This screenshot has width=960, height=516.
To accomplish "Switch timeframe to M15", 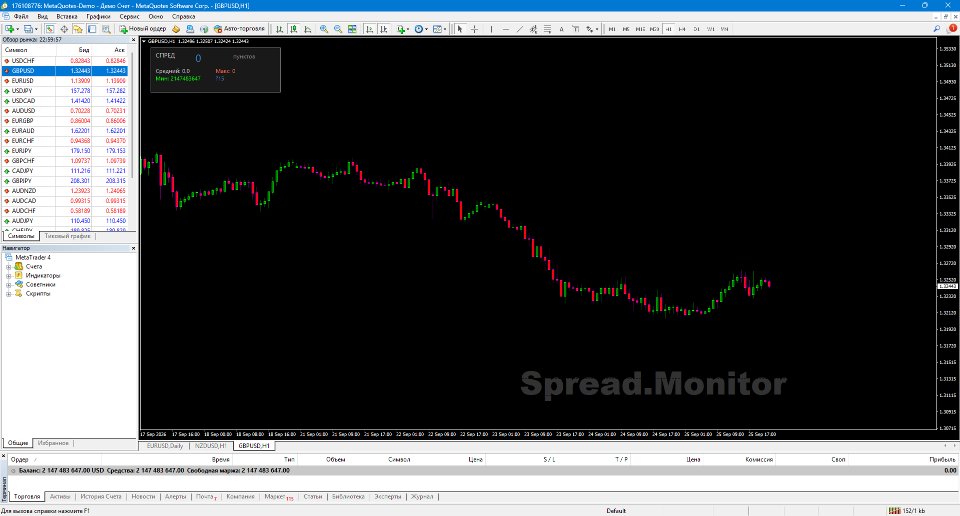I will [640, 29].
